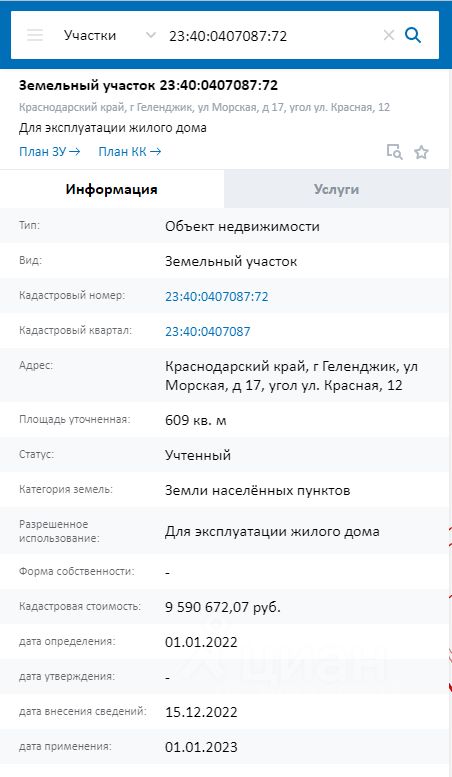Add parcel to favorites star icon
Screen dimensions: 452x777
(421, 152)
